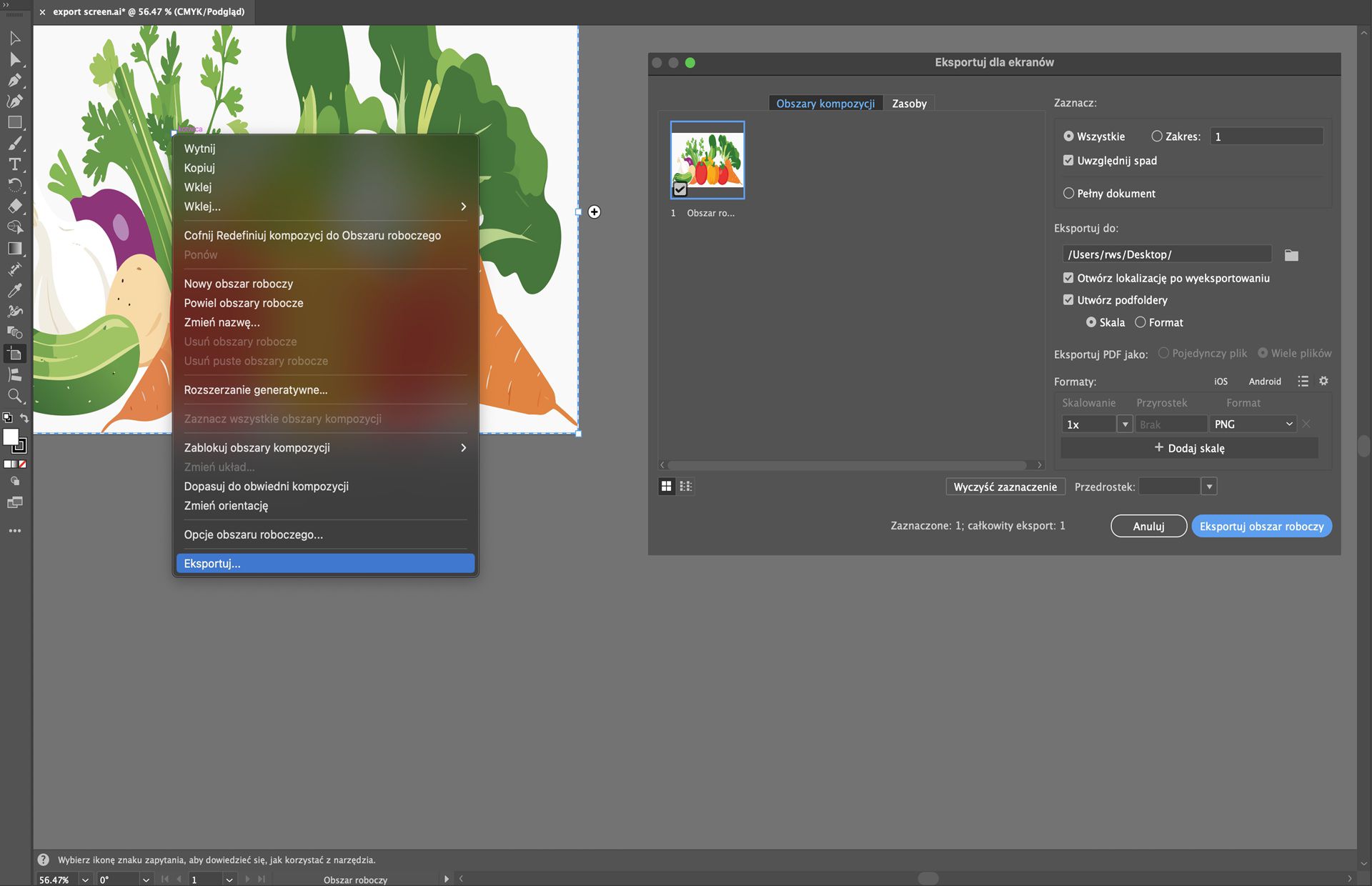Choose the Pen tool
Screen dimensions: 1372x886
(15, 80)
